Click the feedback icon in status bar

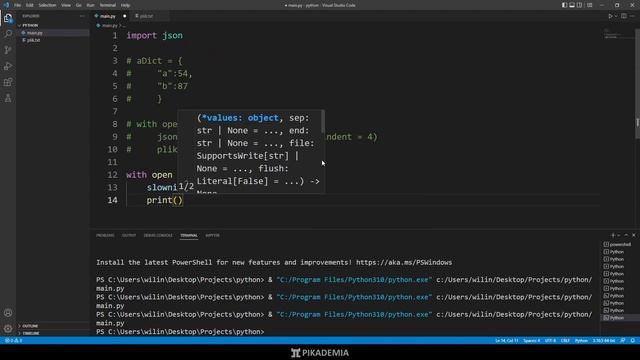coord(623,340)
